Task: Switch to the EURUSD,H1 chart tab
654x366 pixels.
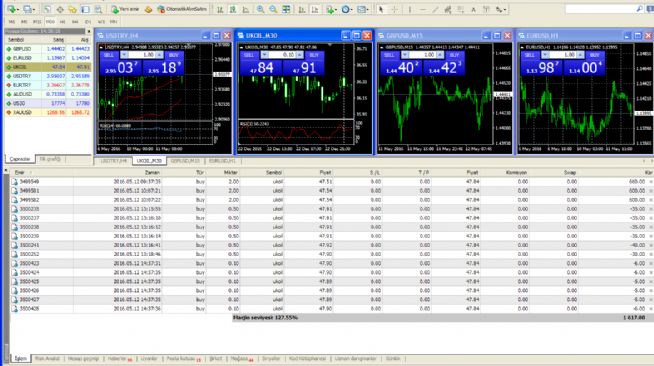Action: pyautogui.click(x=222, y=161)
